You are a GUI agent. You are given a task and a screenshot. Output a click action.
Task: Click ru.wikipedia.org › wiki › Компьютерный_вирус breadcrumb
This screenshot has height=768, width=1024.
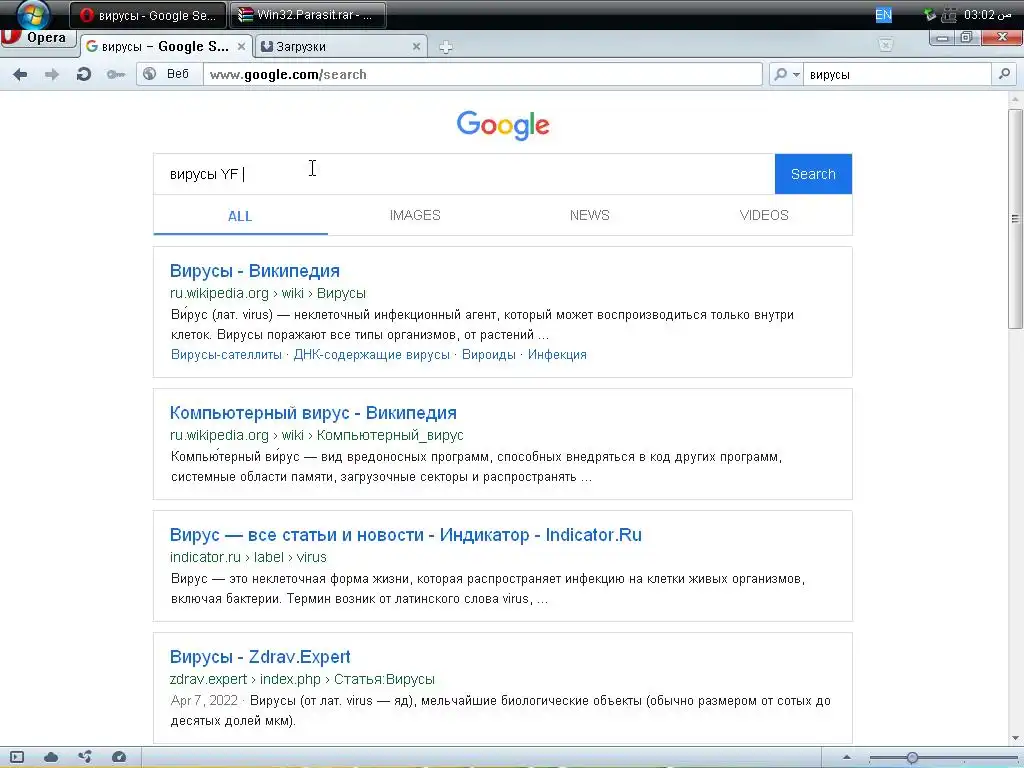pyautogui.click(x=317, y=435)
